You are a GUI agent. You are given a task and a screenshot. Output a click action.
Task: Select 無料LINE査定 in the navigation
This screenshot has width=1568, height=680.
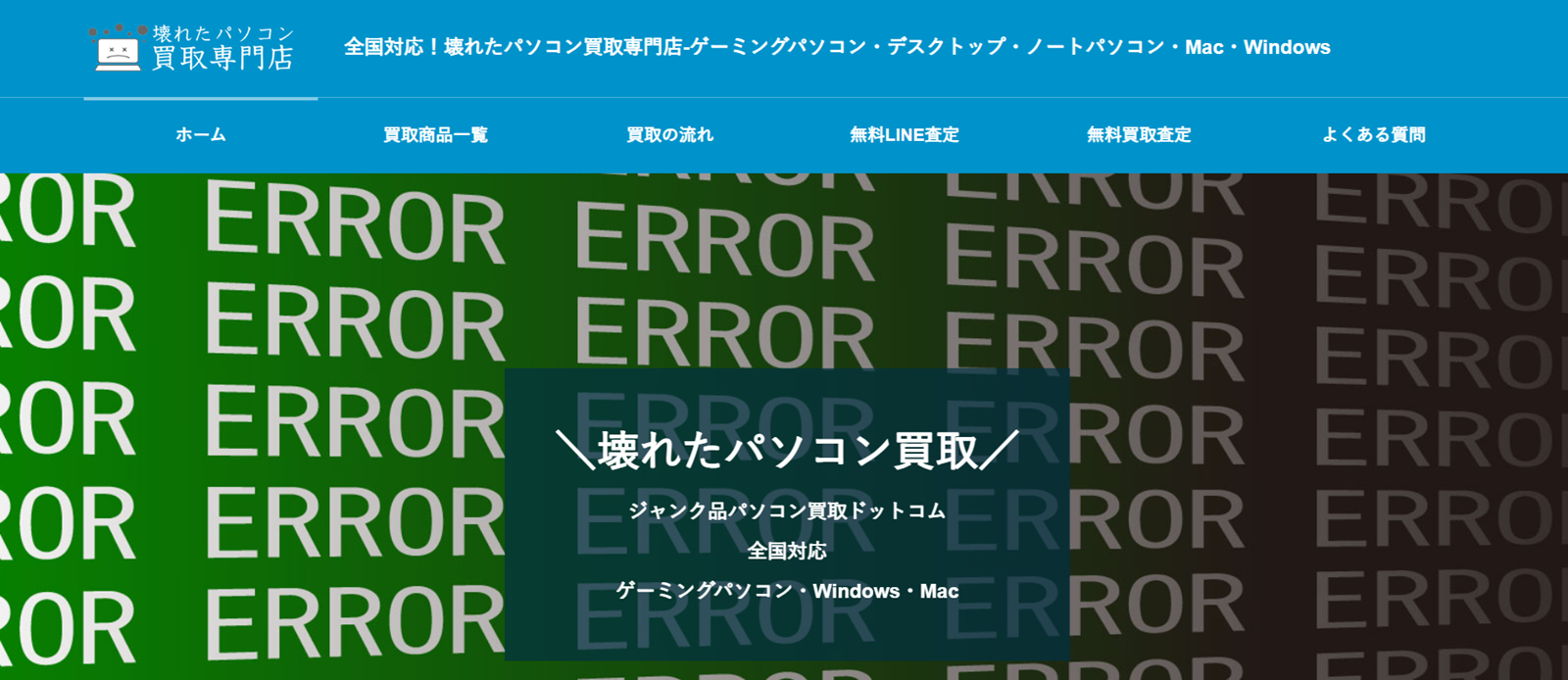904,135
